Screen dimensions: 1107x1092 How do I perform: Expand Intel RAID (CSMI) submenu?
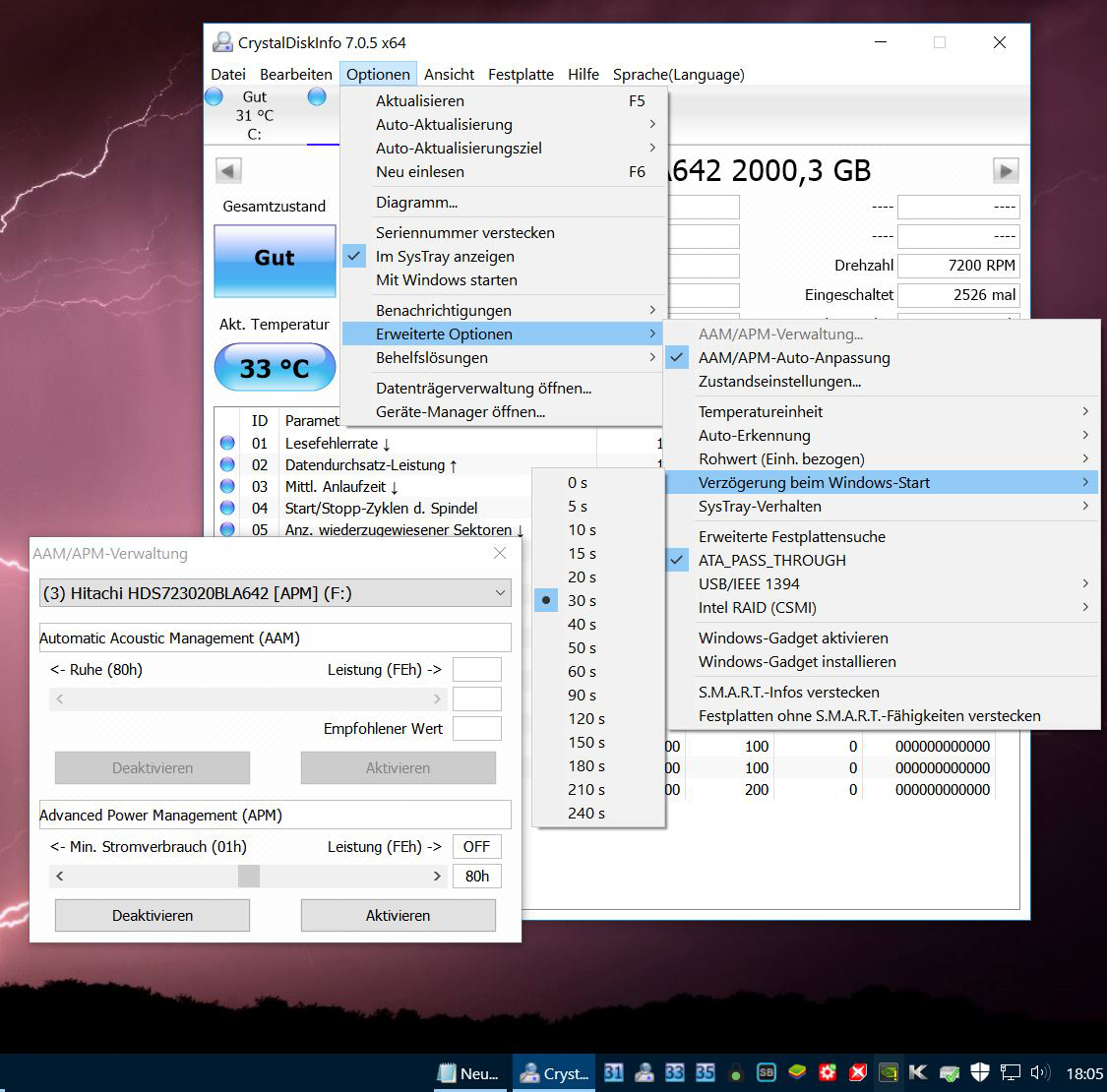[883, 608]
